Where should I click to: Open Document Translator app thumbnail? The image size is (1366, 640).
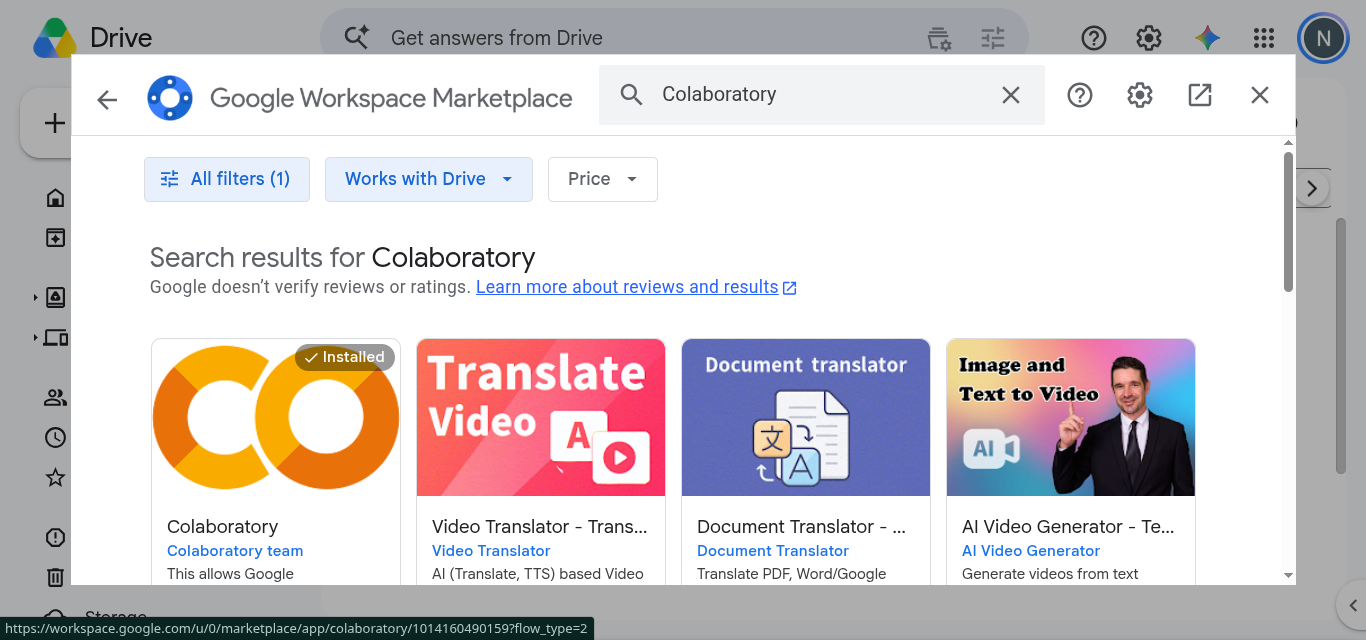(x=806, y=417)
